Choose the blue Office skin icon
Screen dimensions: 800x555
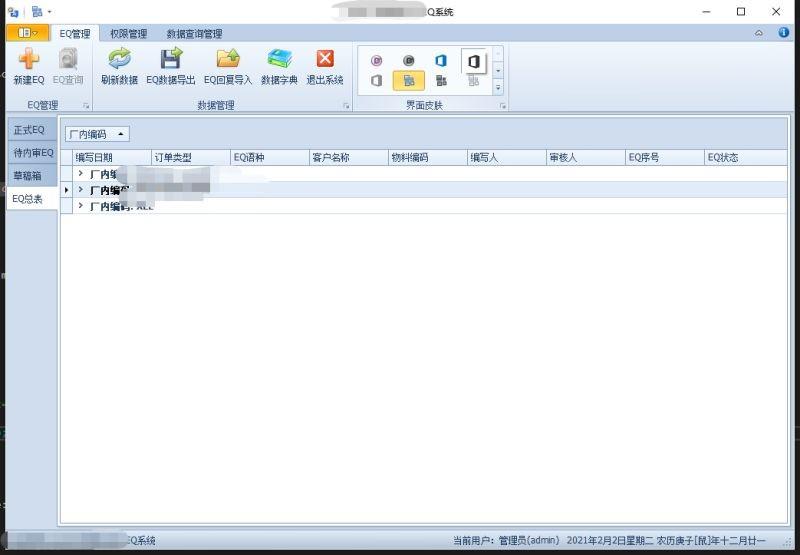pyautogui.click(x=440, y=60)
